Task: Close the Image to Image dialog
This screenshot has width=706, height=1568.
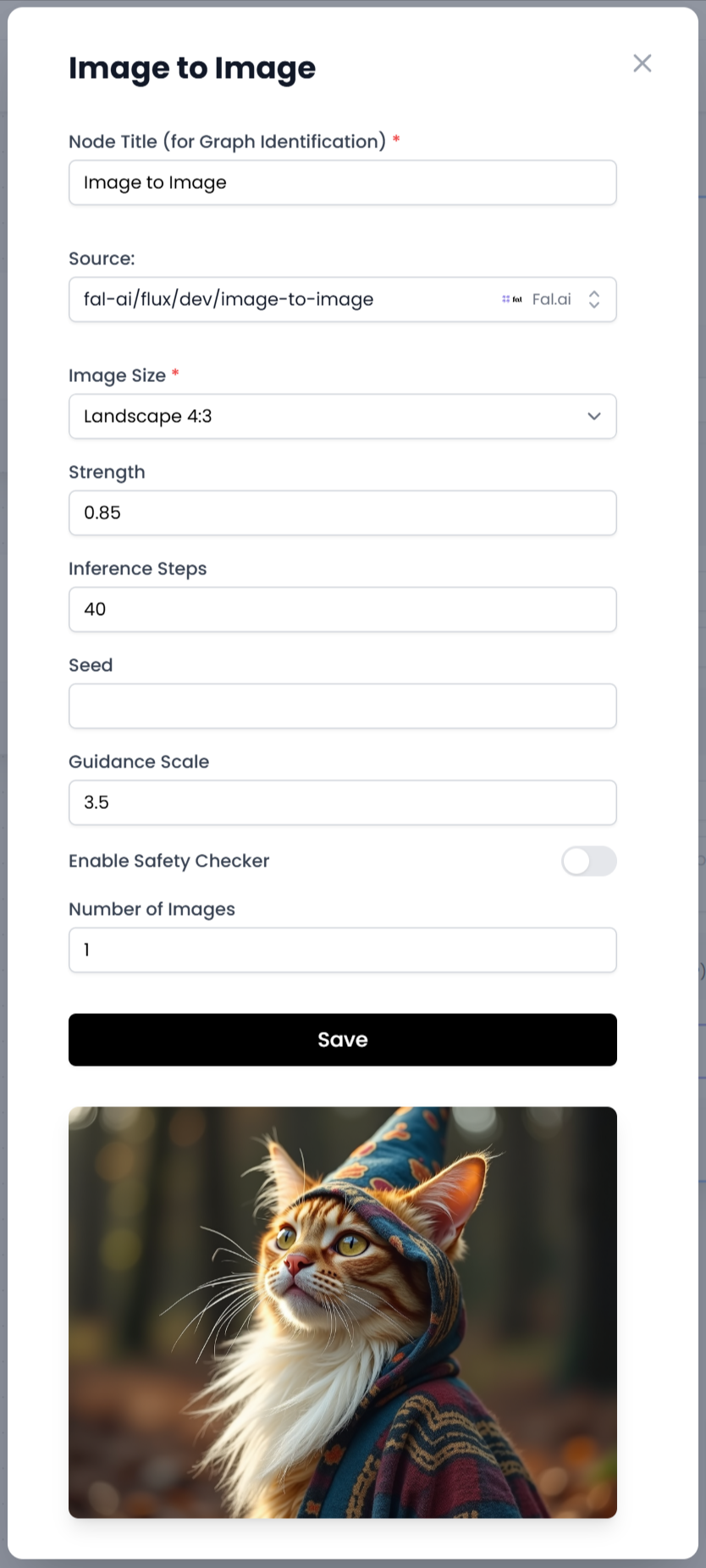Action: [x=643, y=64]
